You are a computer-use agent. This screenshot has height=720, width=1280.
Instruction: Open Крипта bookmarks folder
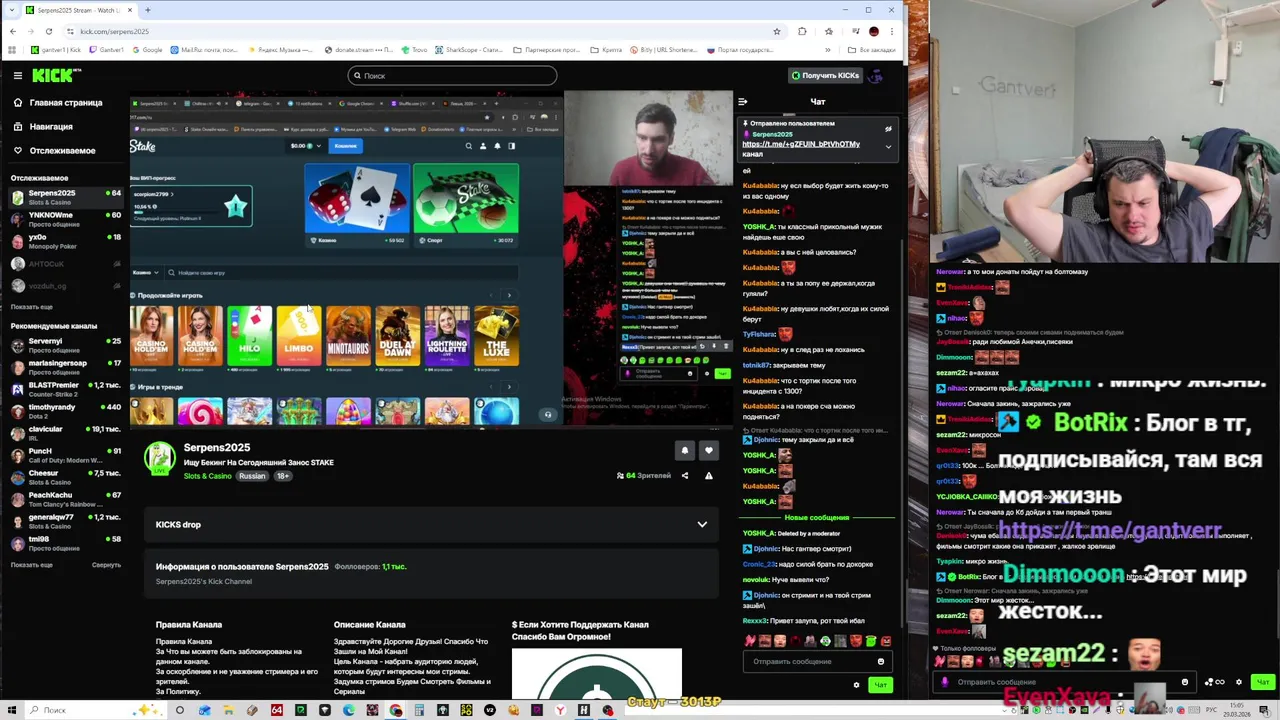(x=607, y=49)
